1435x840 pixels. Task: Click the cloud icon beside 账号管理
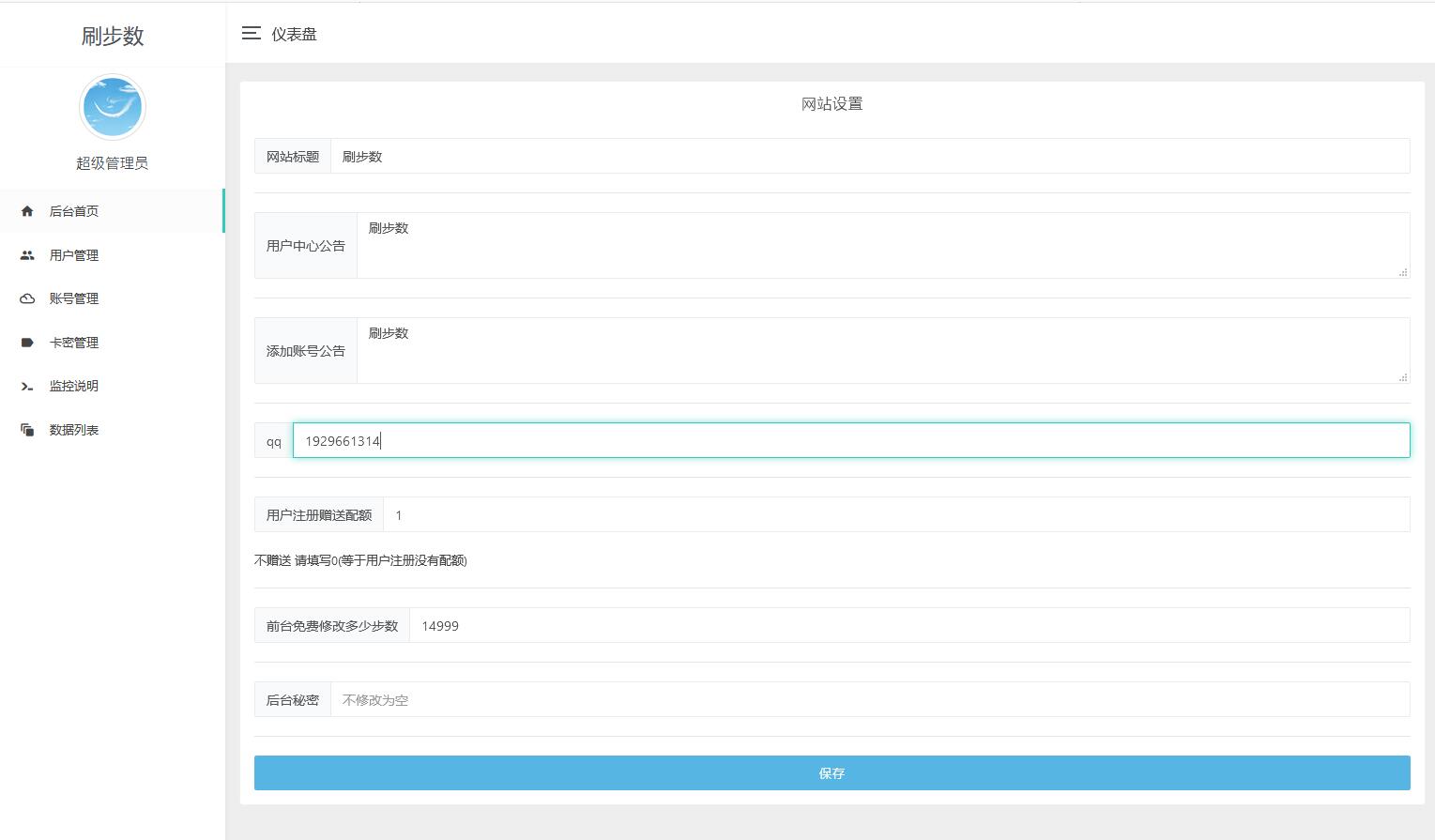27,298
